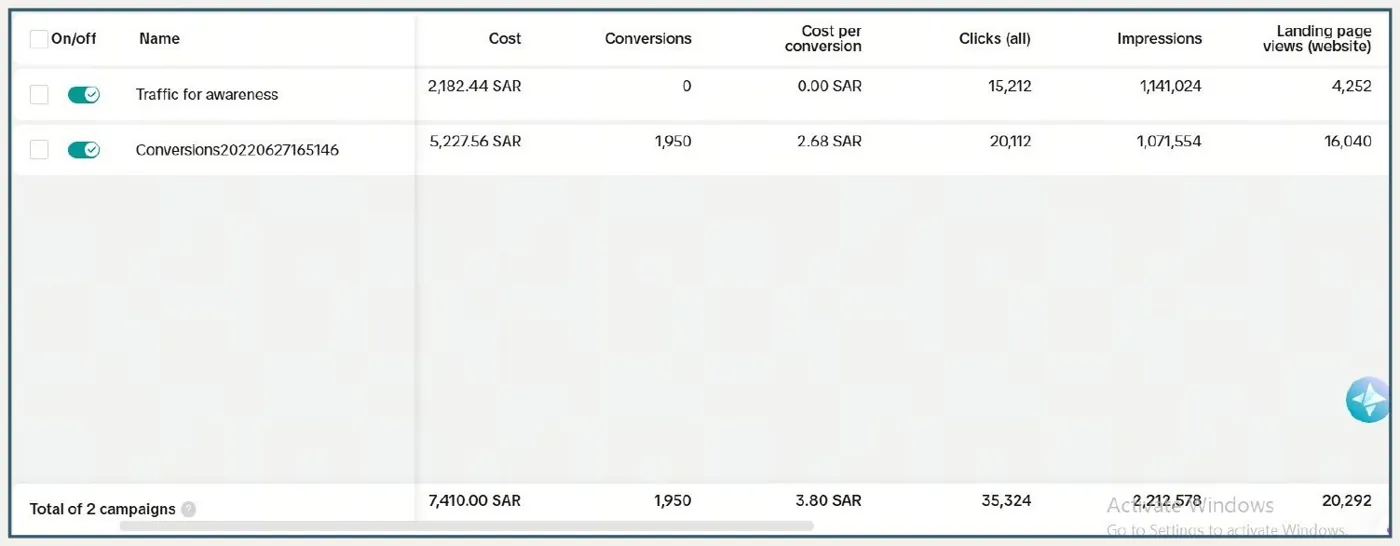Sort by the Cost column header
Viewport: 1400px width, 546px height.
[505, 38]
